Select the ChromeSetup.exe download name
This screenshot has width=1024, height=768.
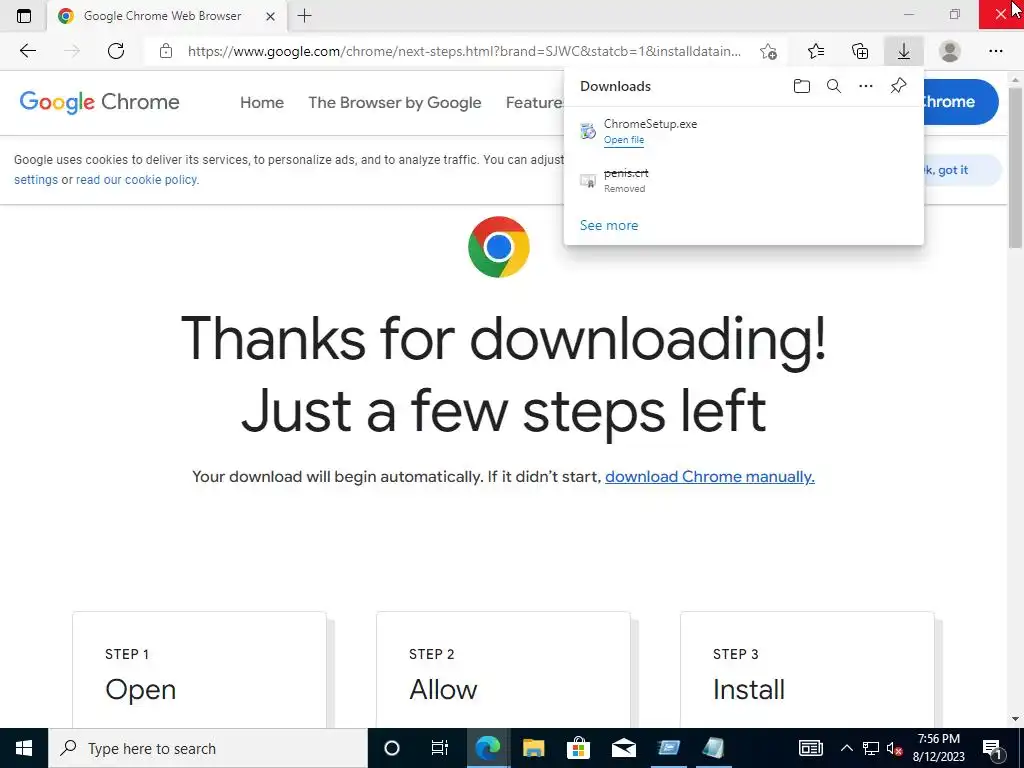(x=650, y=123)
